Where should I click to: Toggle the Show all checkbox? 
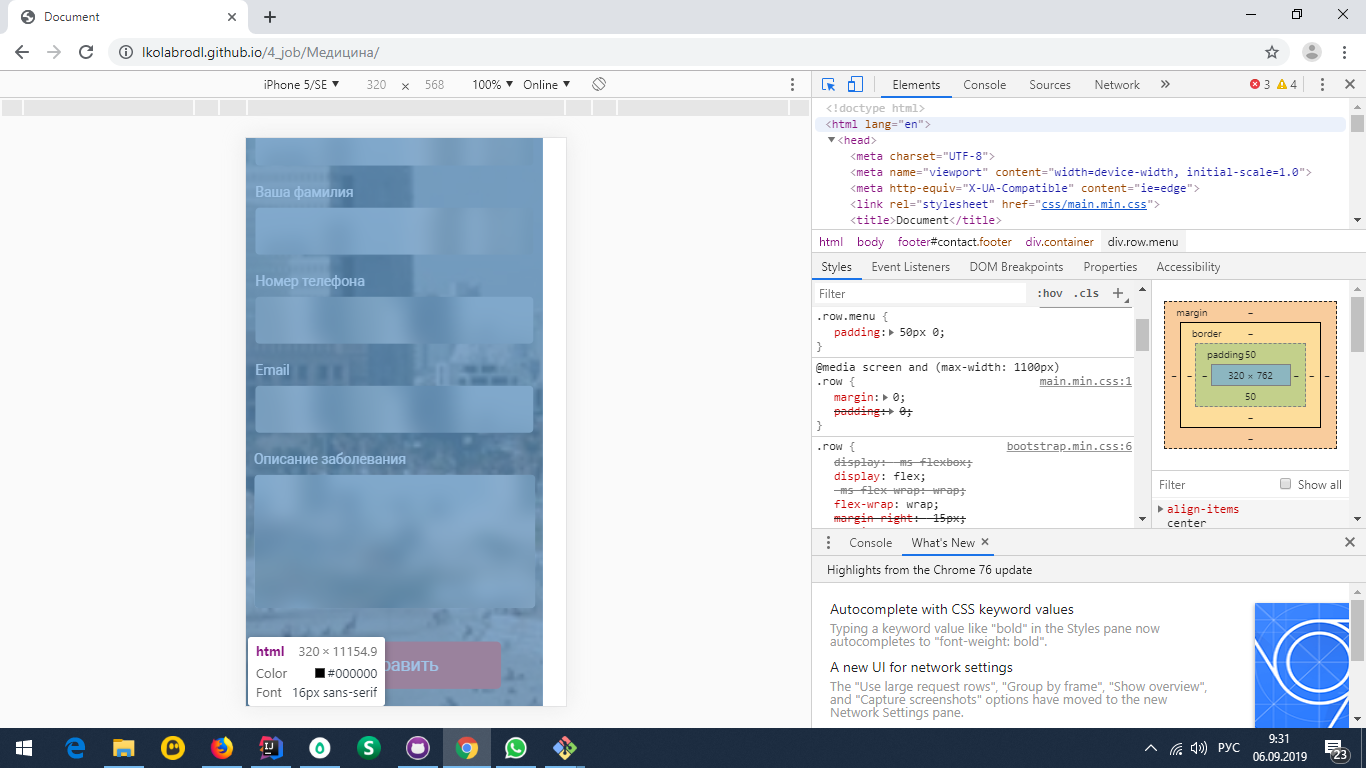pyautogui.click(x=1286, y=484)
